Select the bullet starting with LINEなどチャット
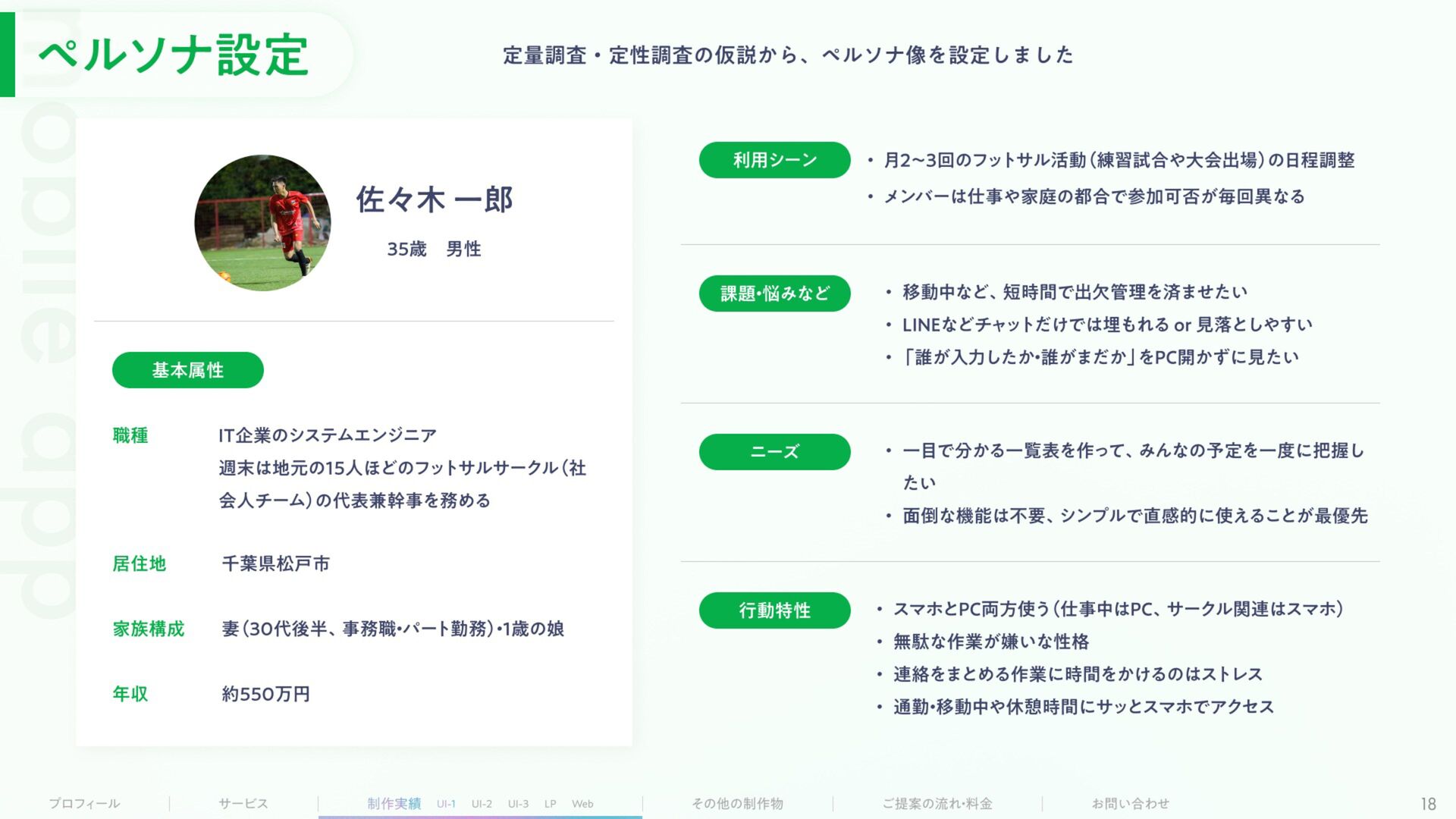The height and width of the screenshot is (819, 1456). [1107, 325]
